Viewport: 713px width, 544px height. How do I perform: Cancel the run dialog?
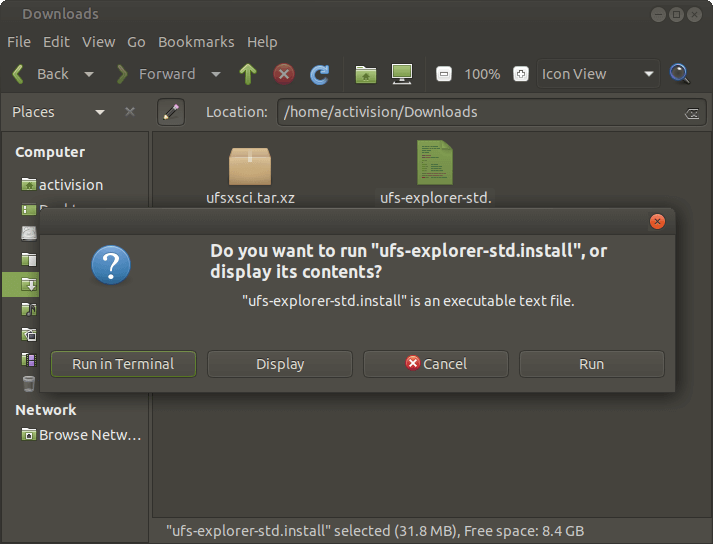(x=436, y=364)
